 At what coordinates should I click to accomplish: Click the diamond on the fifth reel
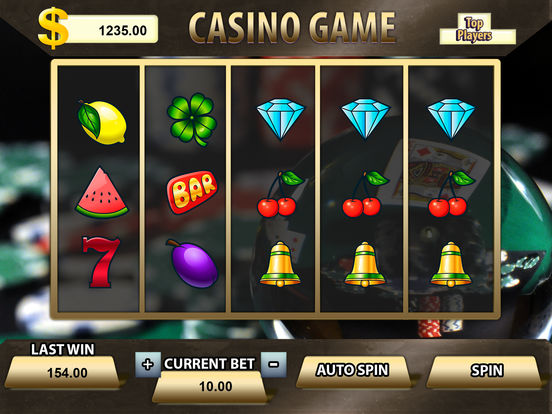pos(451,119)
